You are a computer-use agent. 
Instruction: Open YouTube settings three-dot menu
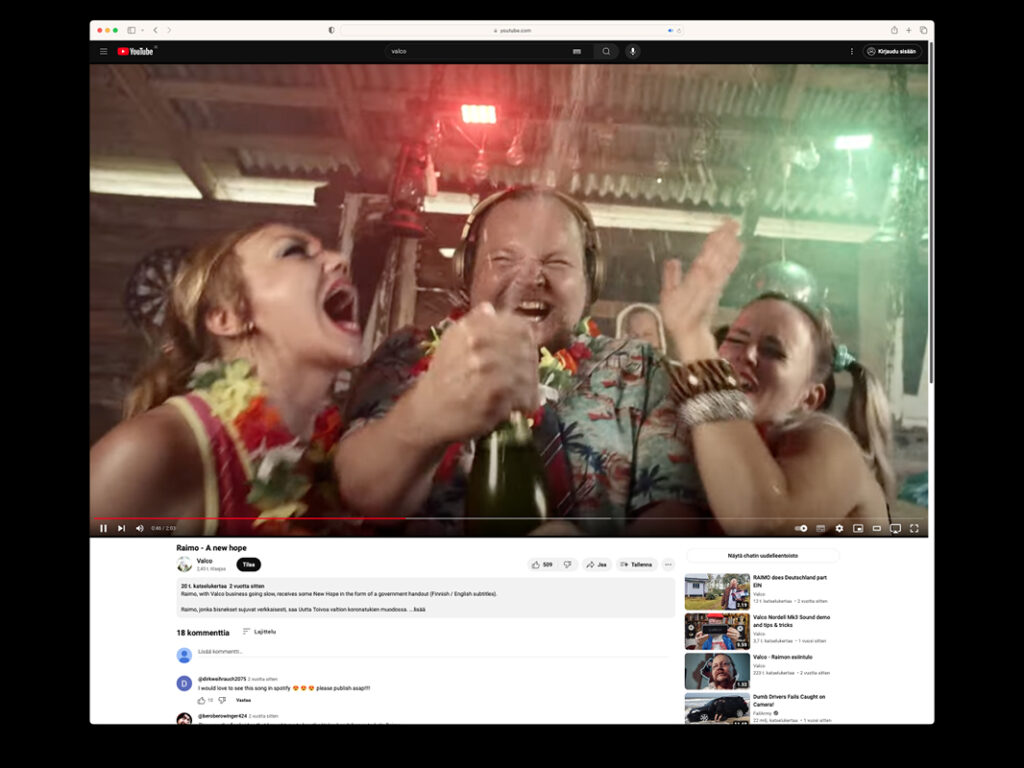(852, 52)
